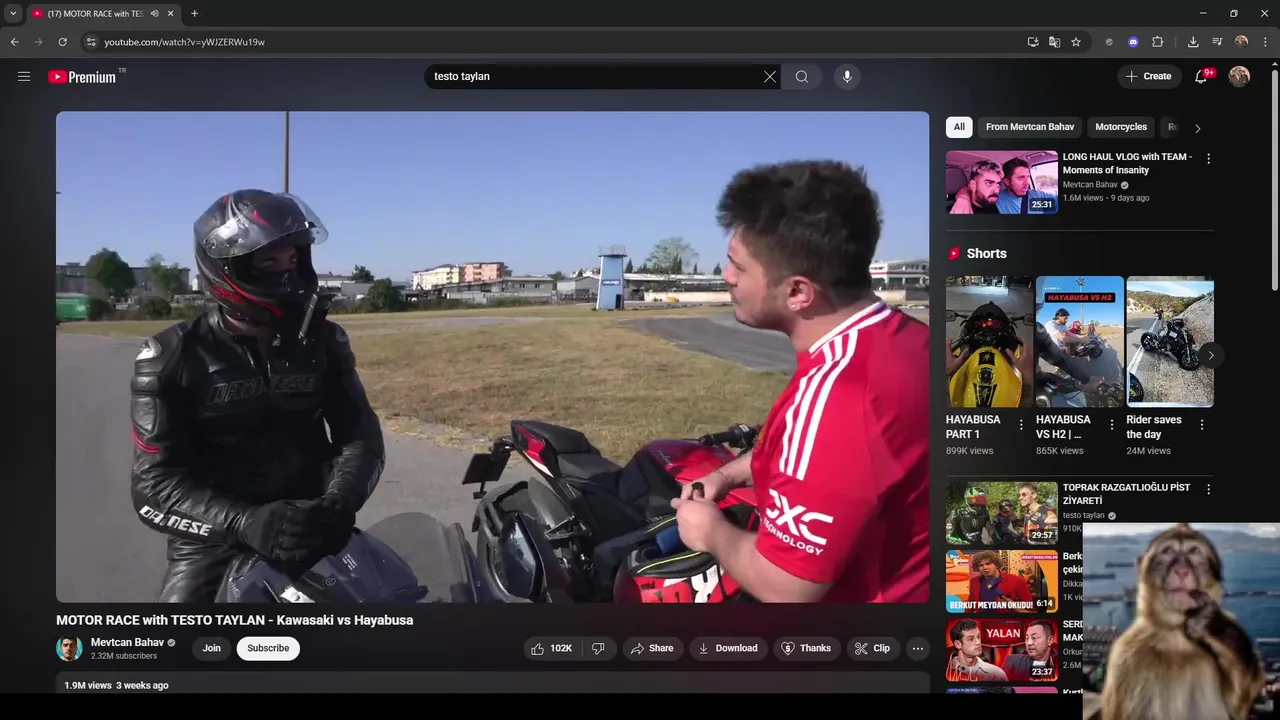The height and width of the screenshot is (720, 1280).
Task: Open more actions ellipsis below video
Action: [918, 648]
